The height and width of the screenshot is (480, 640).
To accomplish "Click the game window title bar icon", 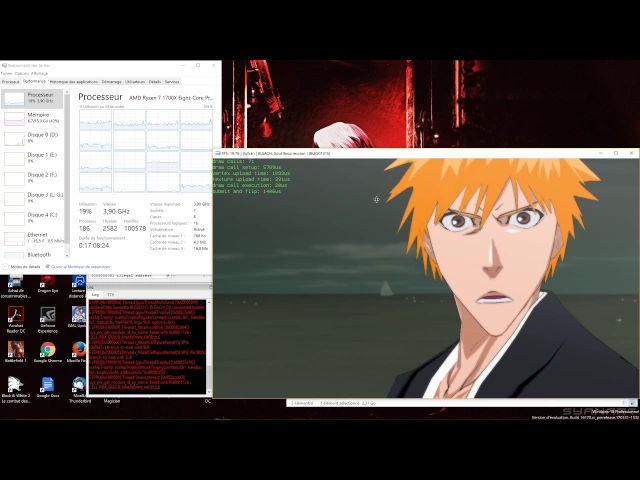I will [x=218, y=153].
